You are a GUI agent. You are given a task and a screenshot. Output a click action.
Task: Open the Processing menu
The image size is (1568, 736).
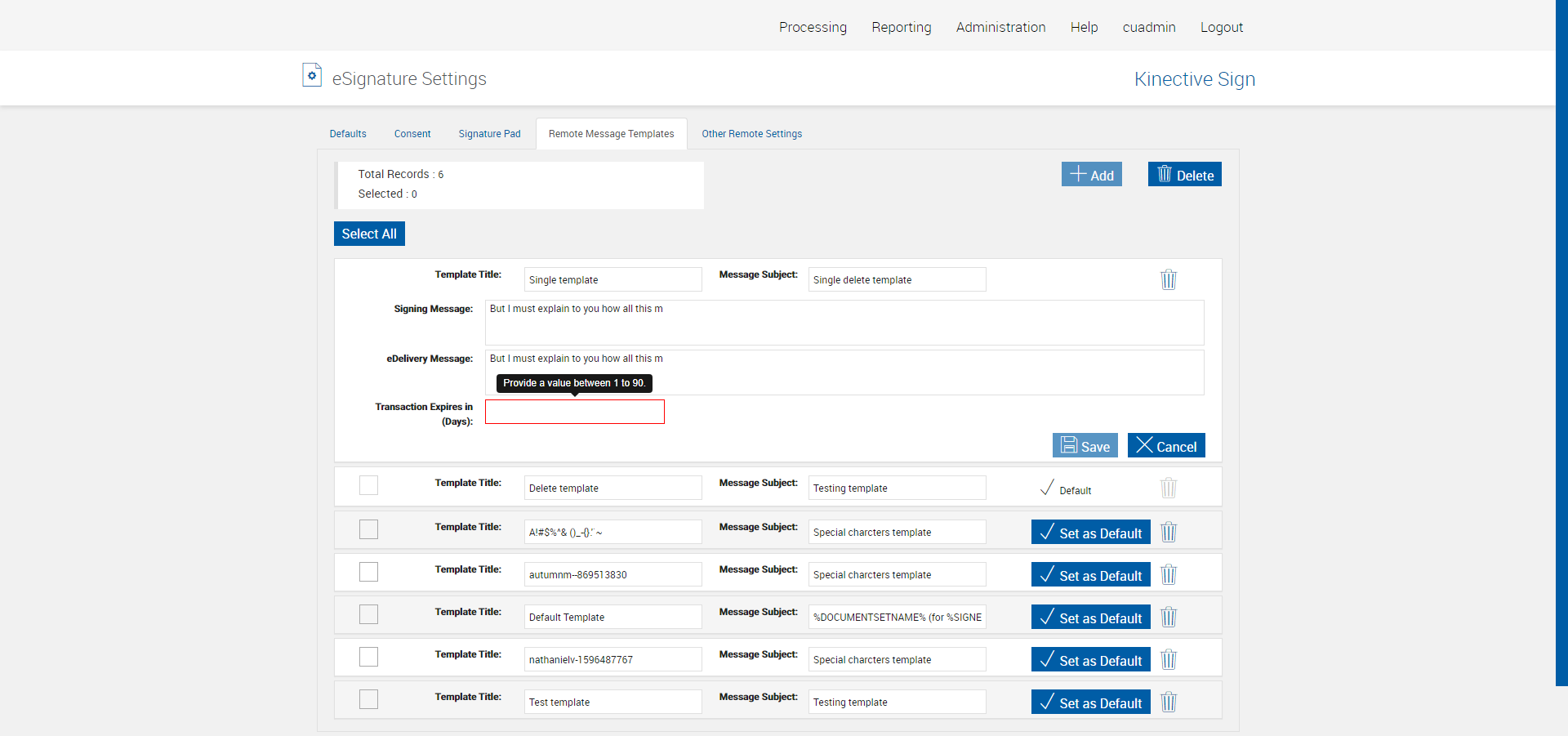(x=812, y=27)
